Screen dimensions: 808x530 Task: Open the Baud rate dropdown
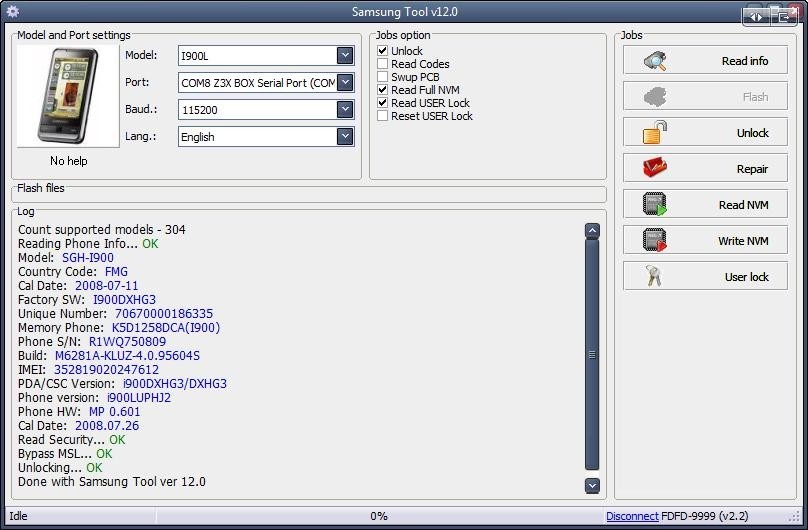pos(345,109)
